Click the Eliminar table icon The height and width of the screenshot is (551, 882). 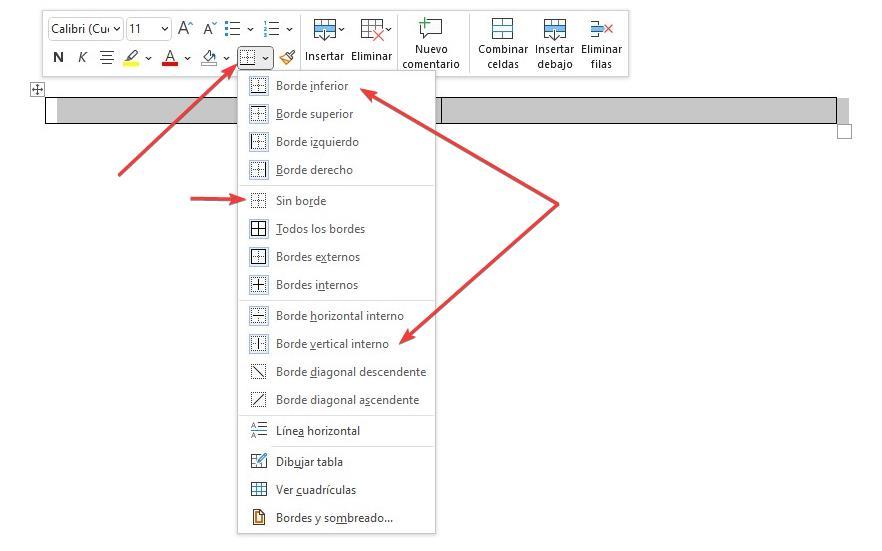(372, 29)
